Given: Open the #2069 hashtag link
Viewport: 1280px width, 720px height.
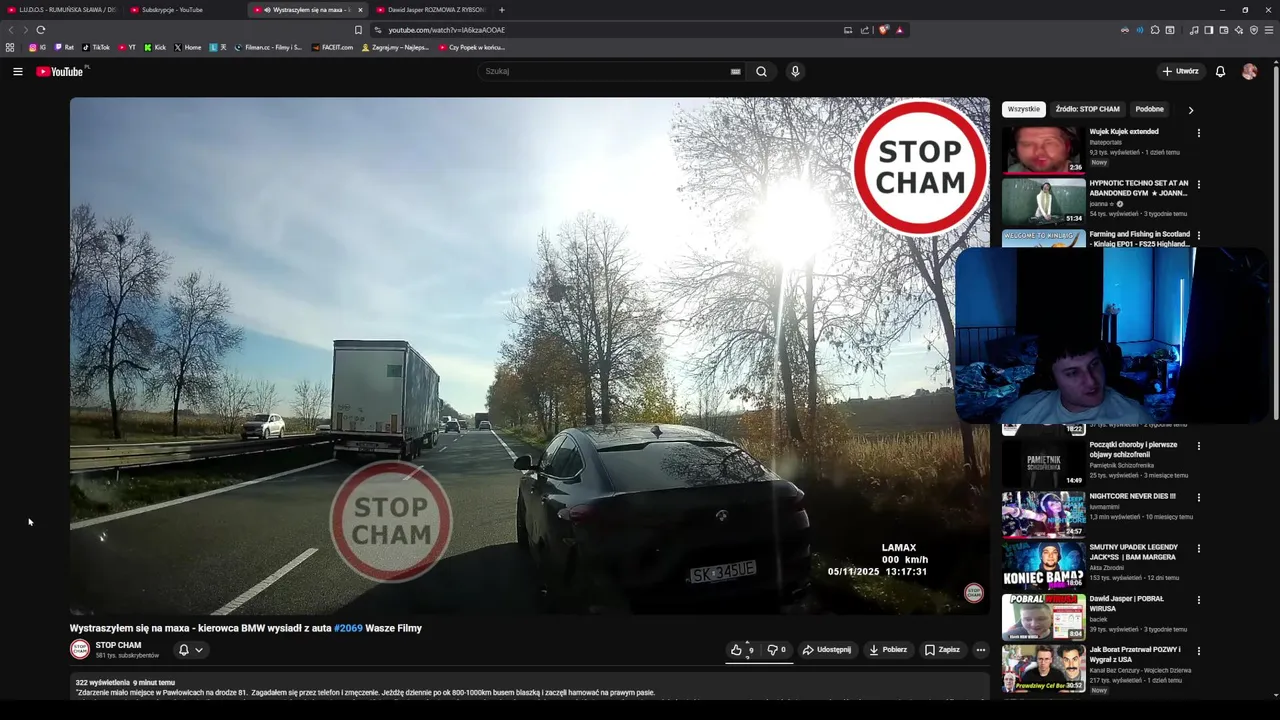Looking at the screenshot, I should click(x=348, y=628).
